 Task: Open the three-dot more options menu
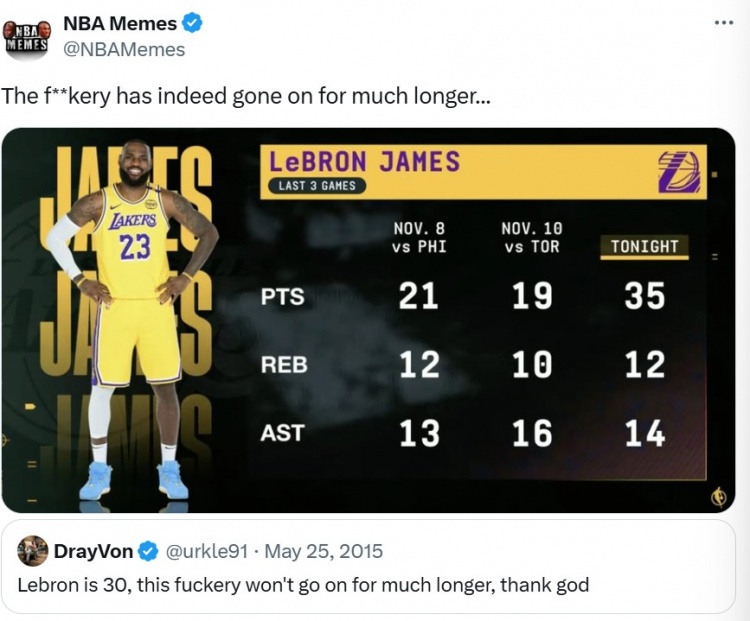pyautogui.click(x=723, y=22)
